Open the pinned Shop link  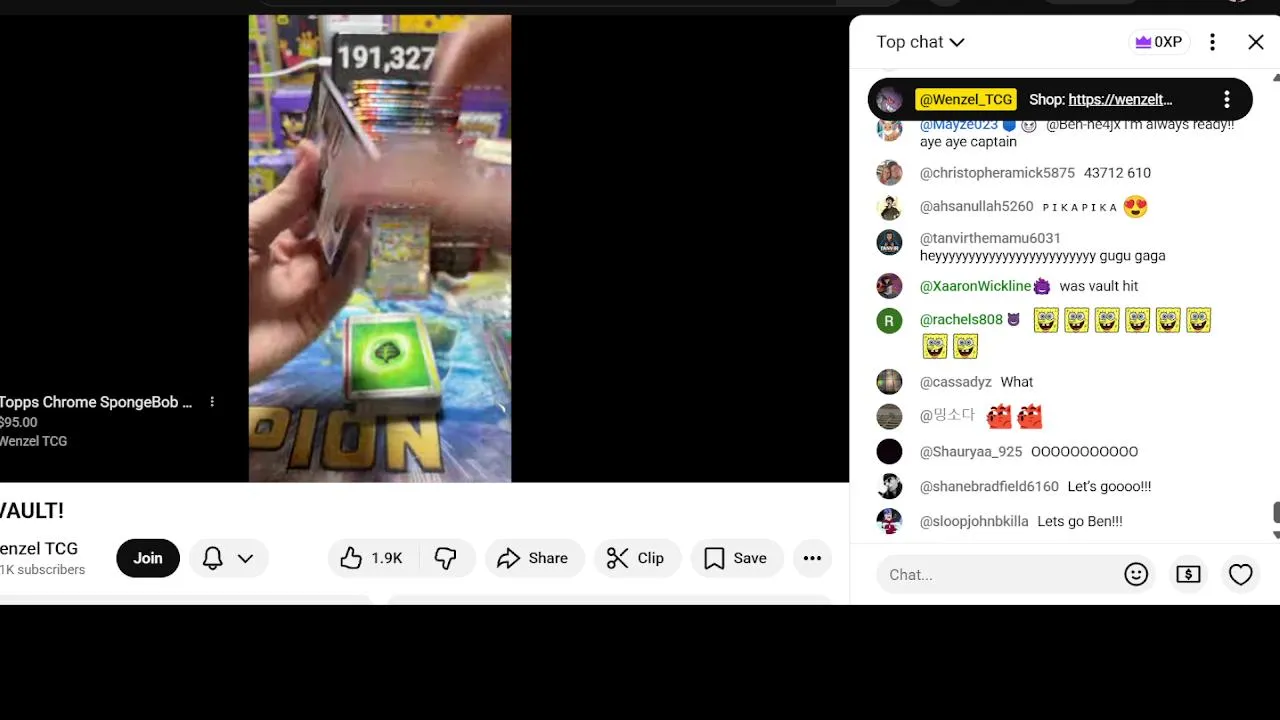click(1120, 99)
